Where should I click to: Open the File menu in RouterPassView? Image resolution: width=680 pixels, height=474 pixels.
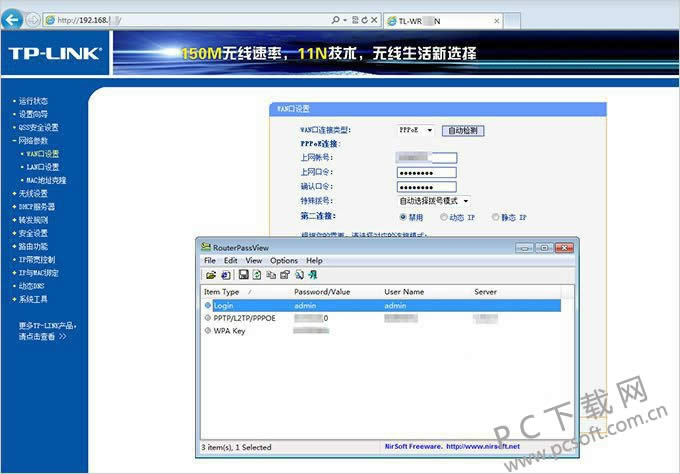click(x=209, y=261)
